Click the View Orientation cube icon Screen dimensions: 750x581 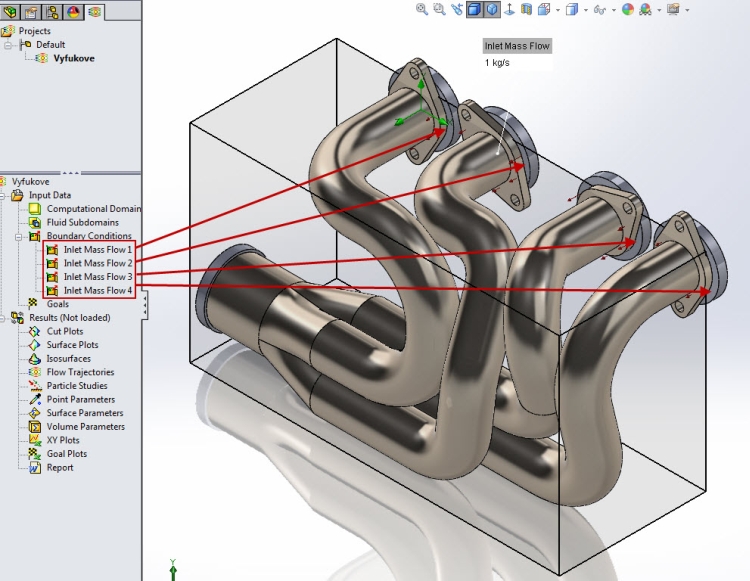(544, 9)
